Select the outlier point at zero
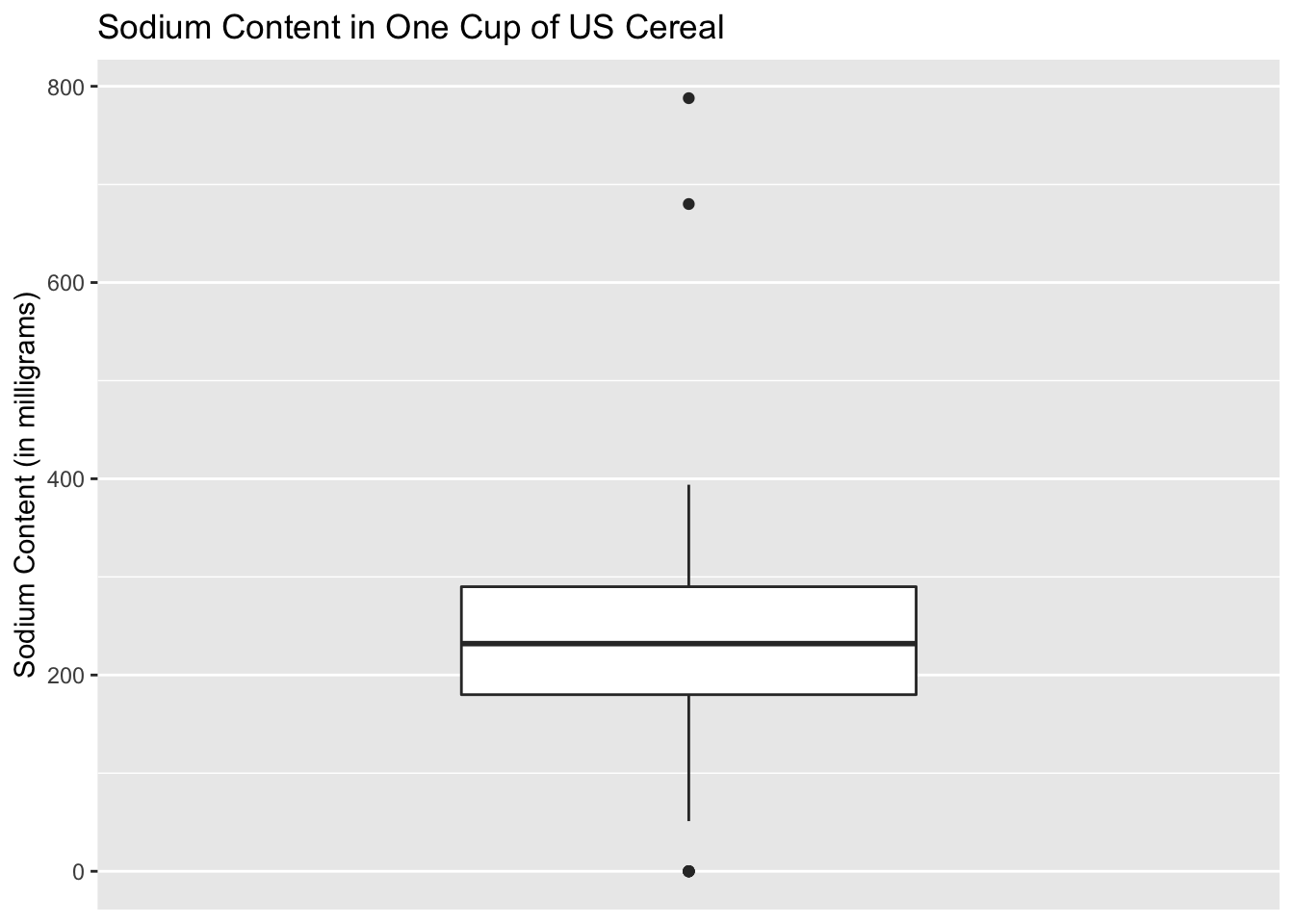Viewport: 1294px width, 924px height. point(688,871)
